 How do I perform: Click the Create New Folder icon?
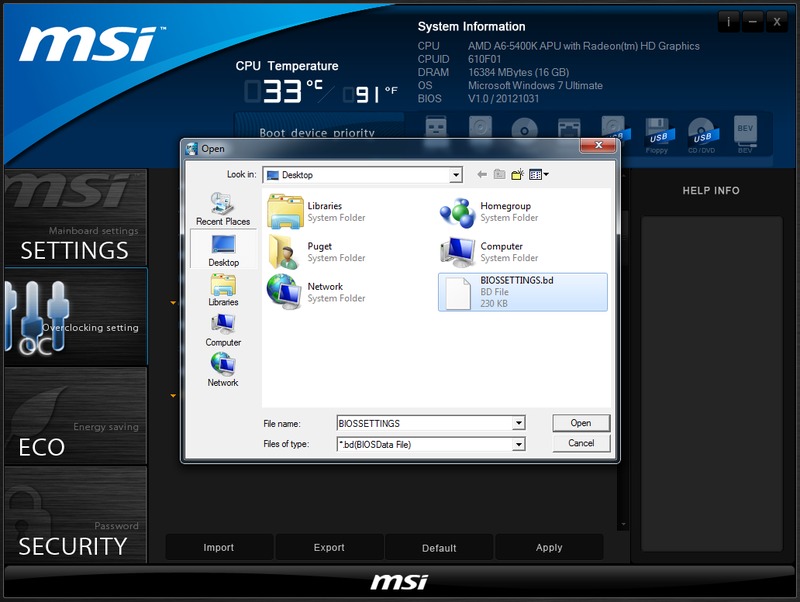[x=517, y=175]
